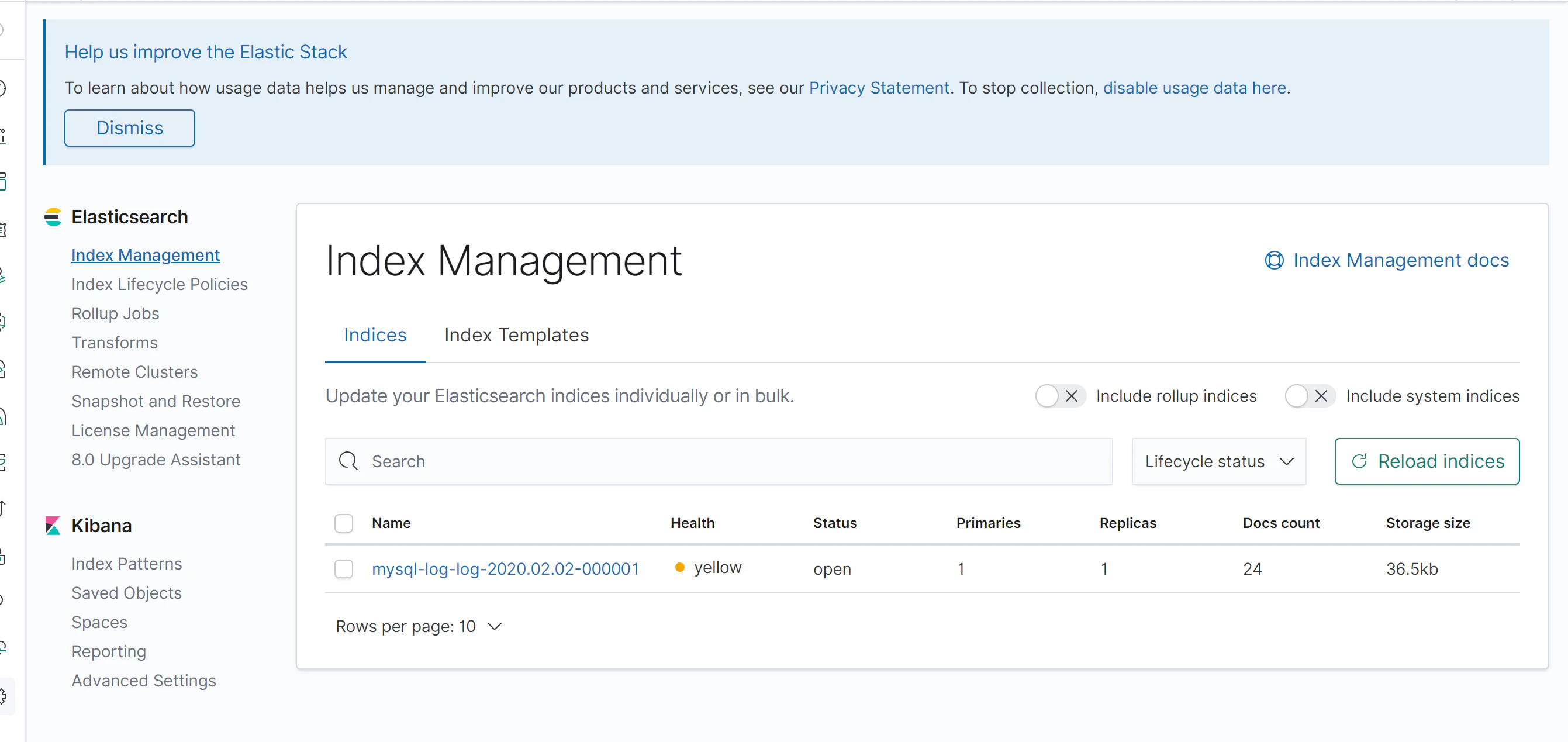Sort the table by Health column
This screenshot has width=1568, height=742.
click(692, 523)
